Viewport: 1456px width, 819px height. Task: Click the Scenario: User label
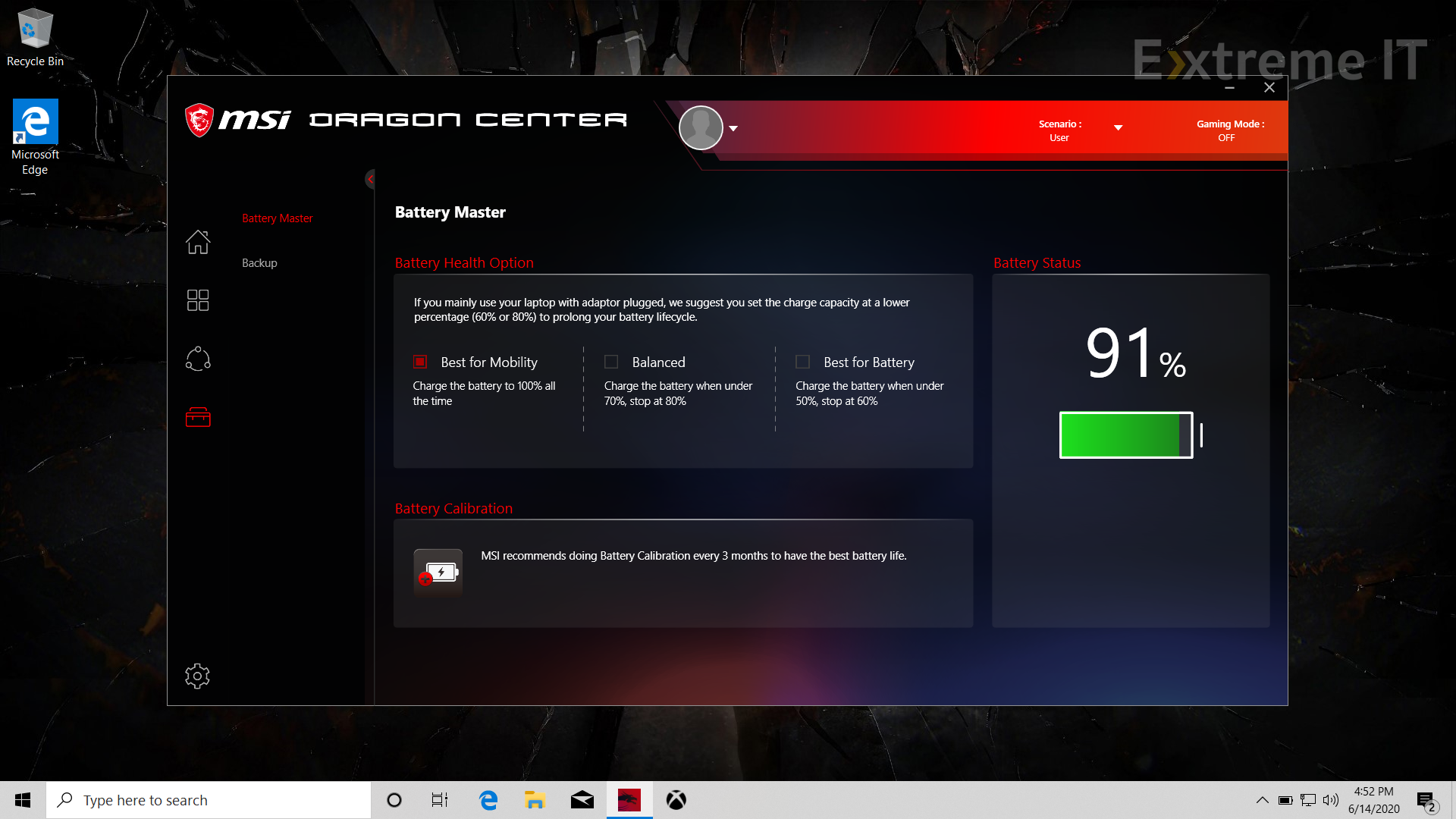pyautogui.click(x=1059, y=130)
